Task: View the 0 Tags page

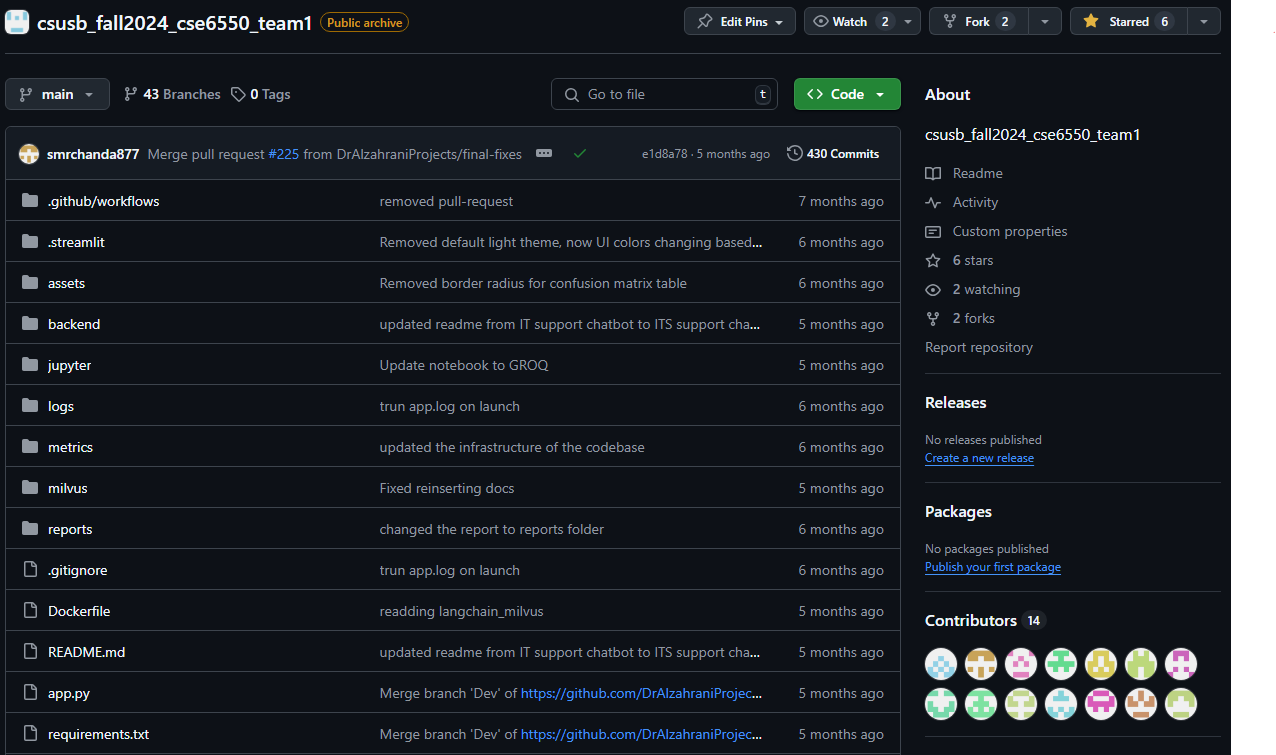Action: click(x=261, y=94)
